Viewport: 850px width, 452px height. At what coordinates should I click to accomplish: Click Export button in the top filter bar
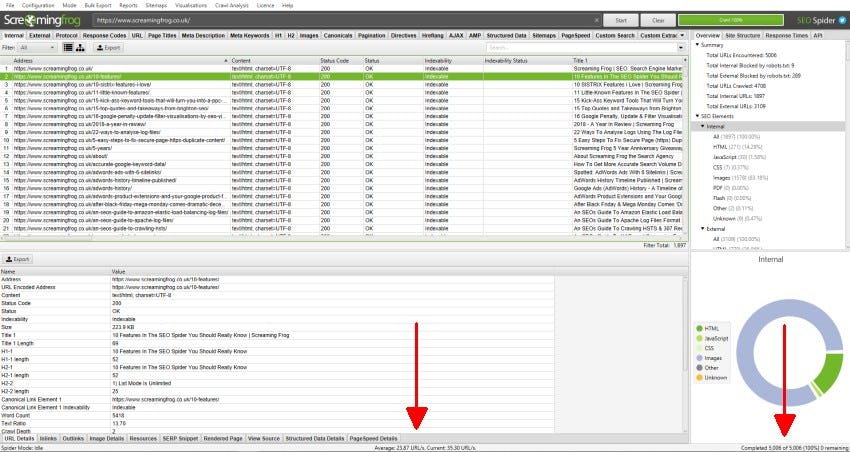tap(108, 47)
